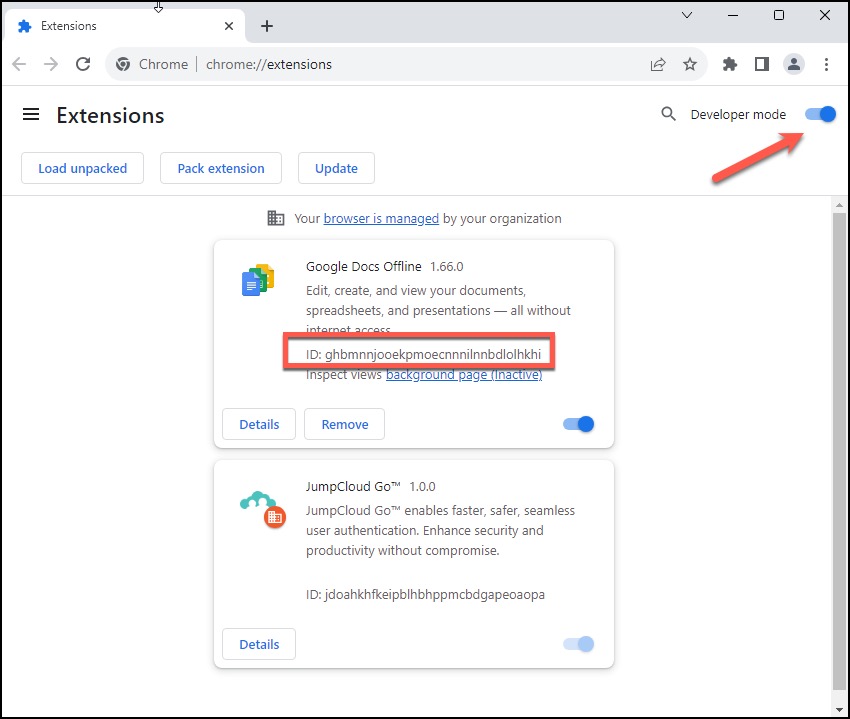Click the Load unpacked button
The height and width of the screenshot is (719, 850).
82,168
